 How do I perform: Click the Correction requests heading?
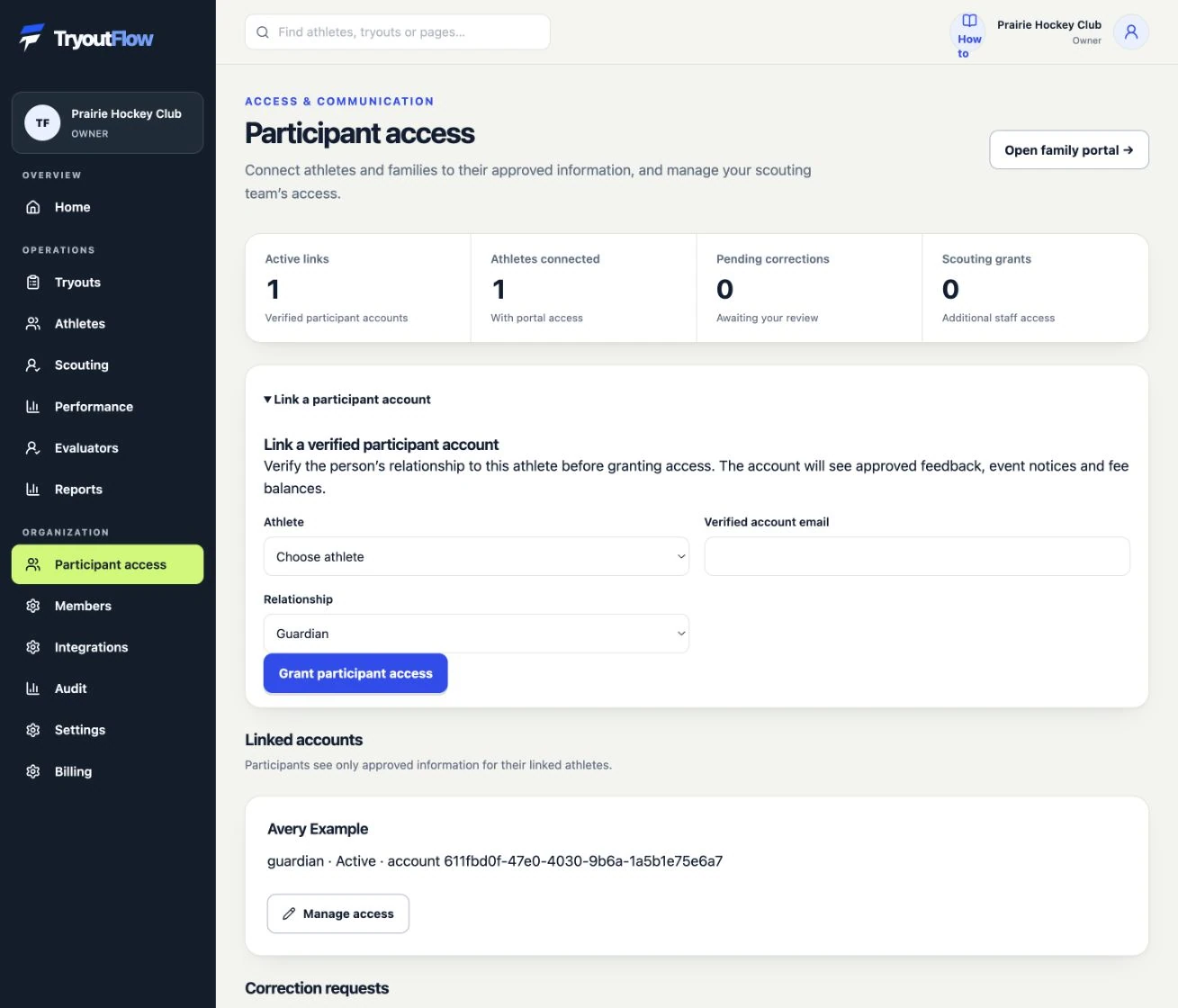click(x=317, y=988)
